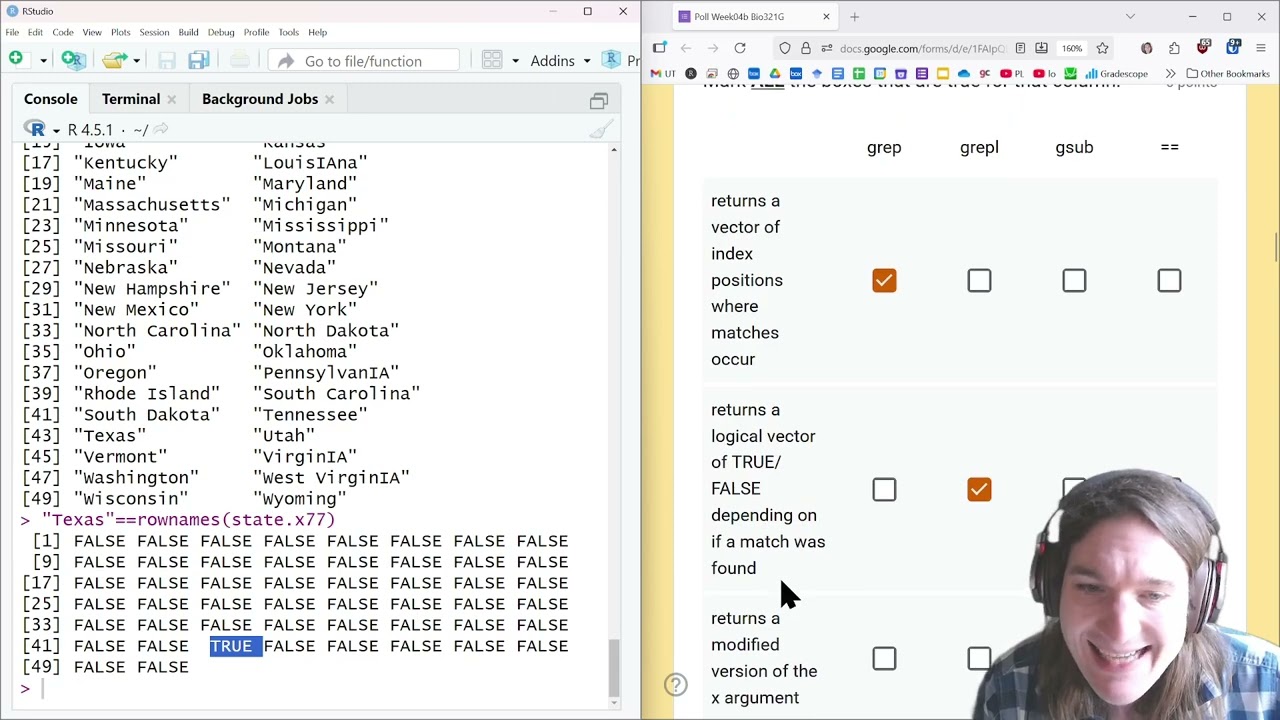Click the Go to file/function search box
The image size is (1280, 720).
coord(363,61)
